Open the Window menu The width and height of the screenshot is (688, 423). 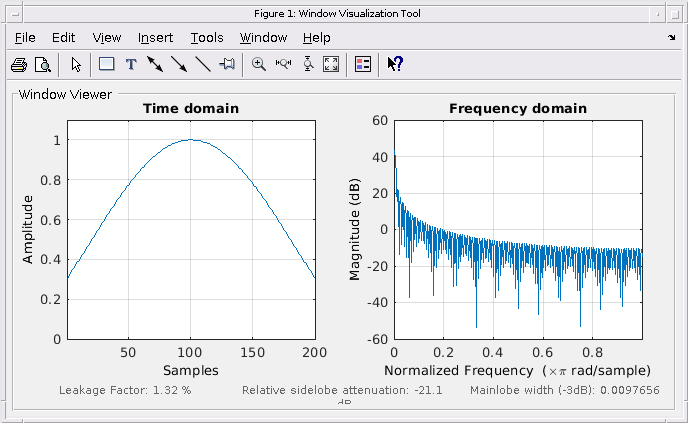[x=263, y=38]
